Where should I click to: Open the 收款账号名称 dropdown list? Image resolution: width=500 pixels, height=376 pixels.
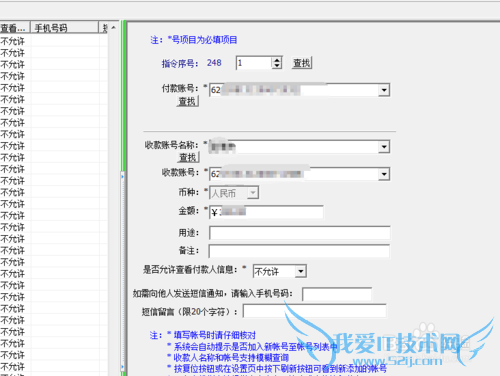[x=384, y=147]
